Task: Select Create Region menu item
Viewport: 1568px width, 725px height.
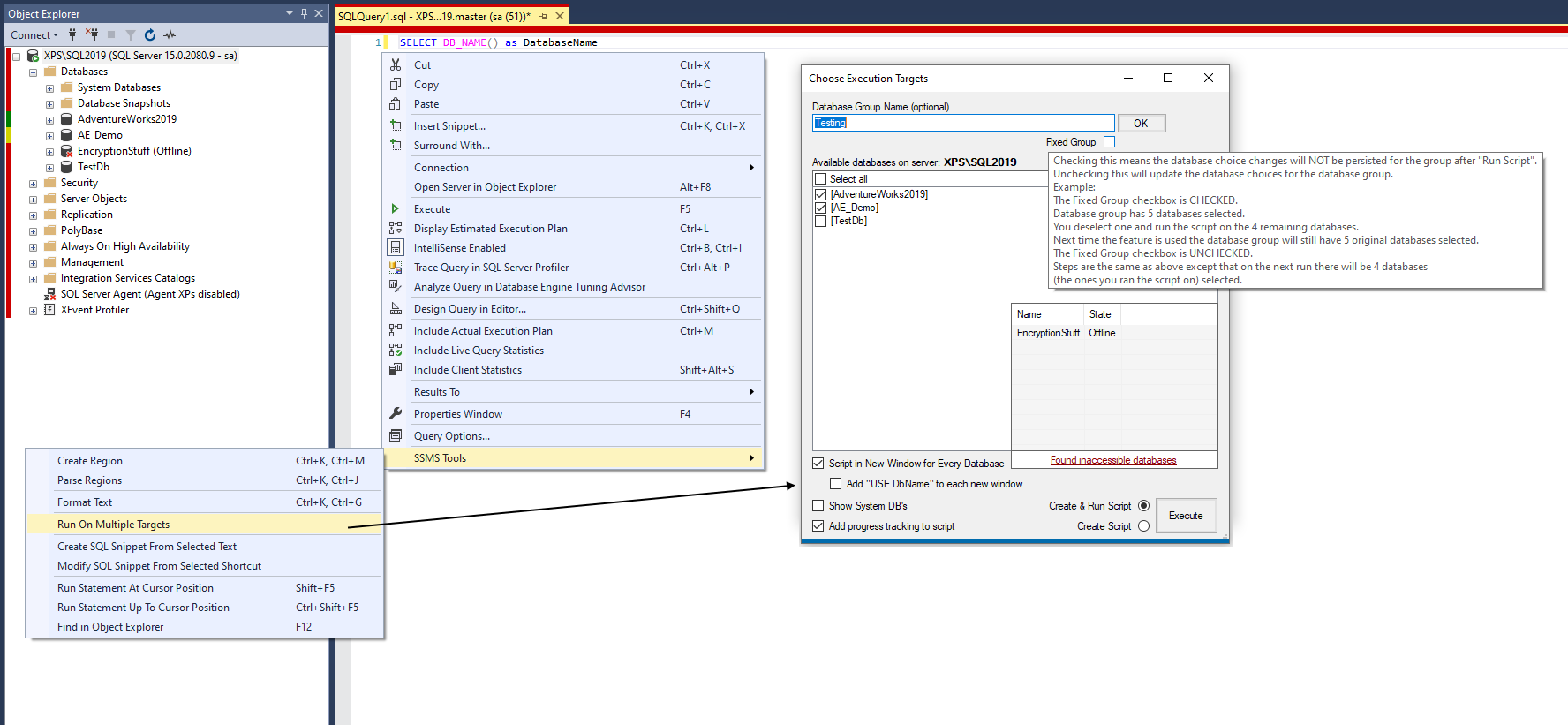Action: click(205, 461)
